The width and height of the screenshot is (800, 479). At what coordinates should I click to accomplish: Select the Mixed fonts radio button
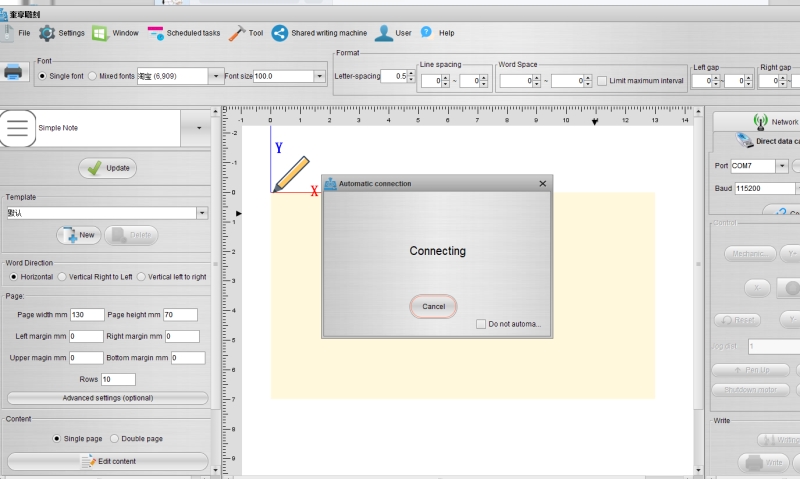coord(93,76)
